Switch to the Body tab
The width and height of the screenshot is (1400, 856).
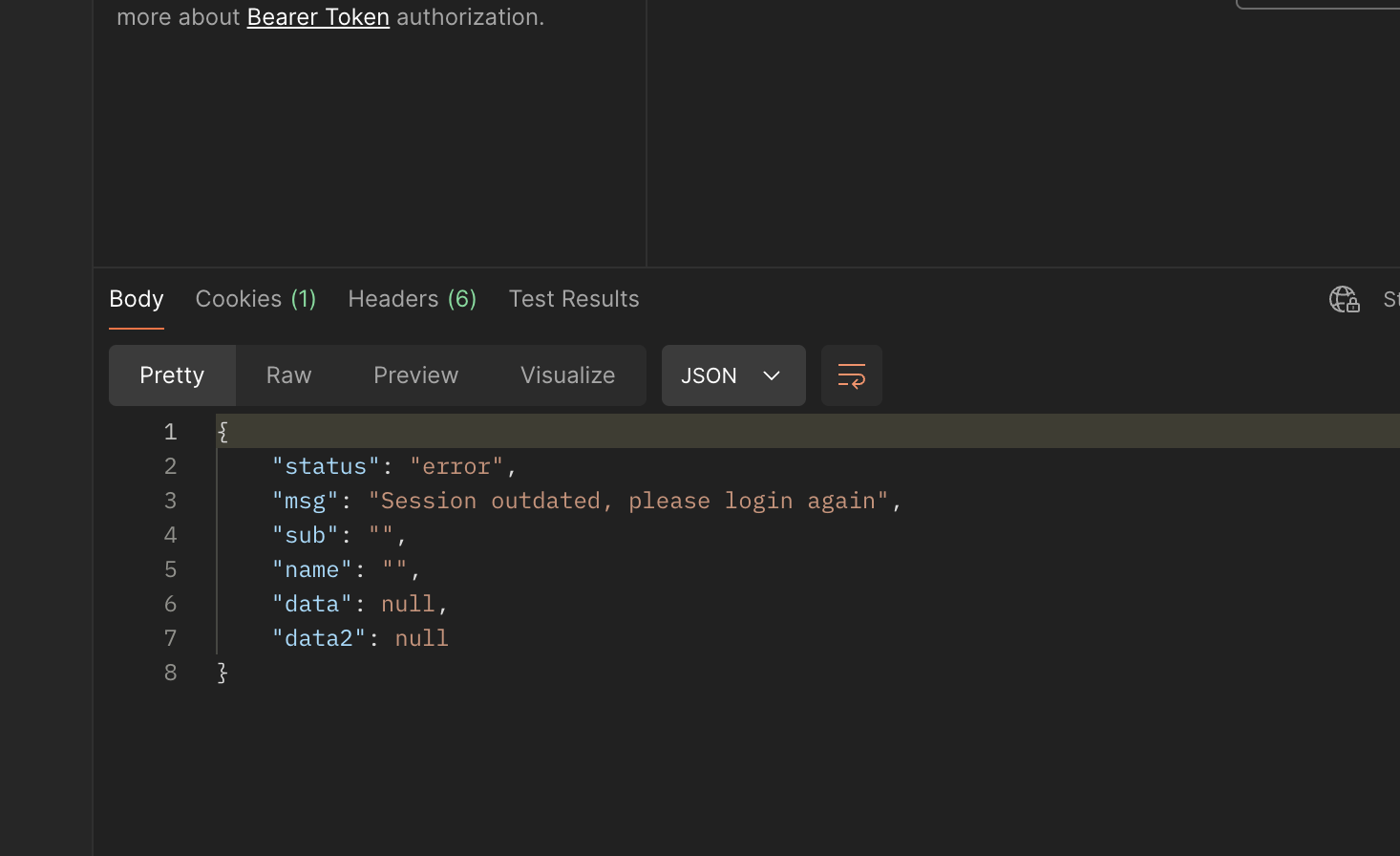[x=137, y=299]
